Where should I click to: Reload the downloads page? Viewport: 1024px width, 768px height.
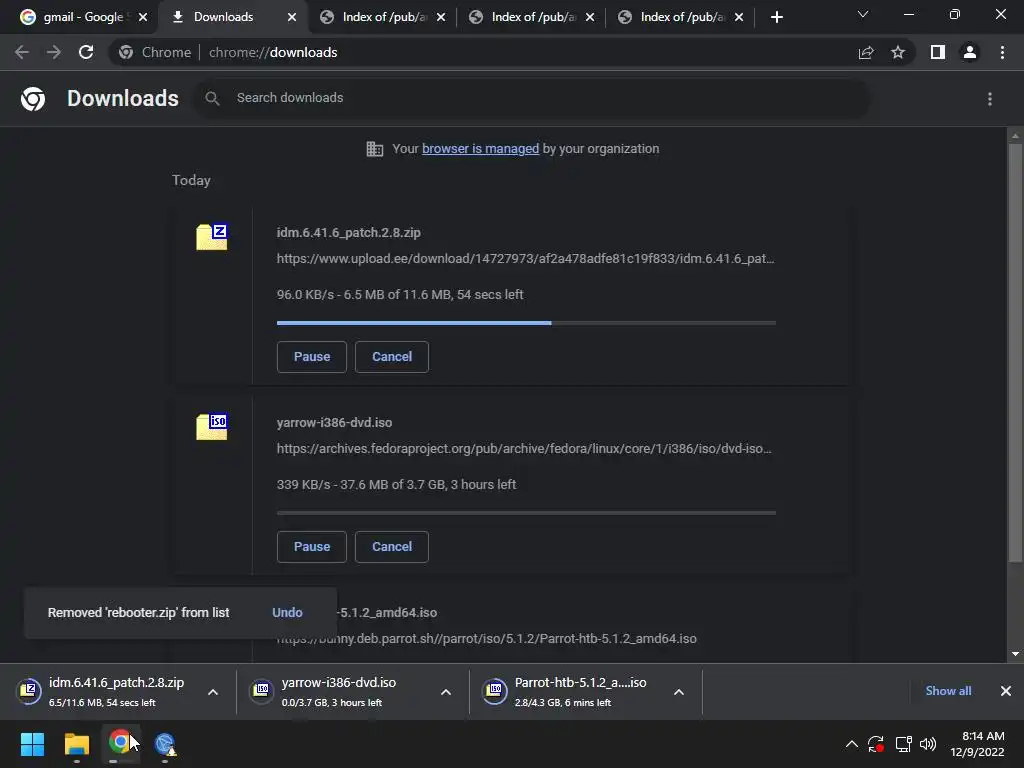coord(86,52)
